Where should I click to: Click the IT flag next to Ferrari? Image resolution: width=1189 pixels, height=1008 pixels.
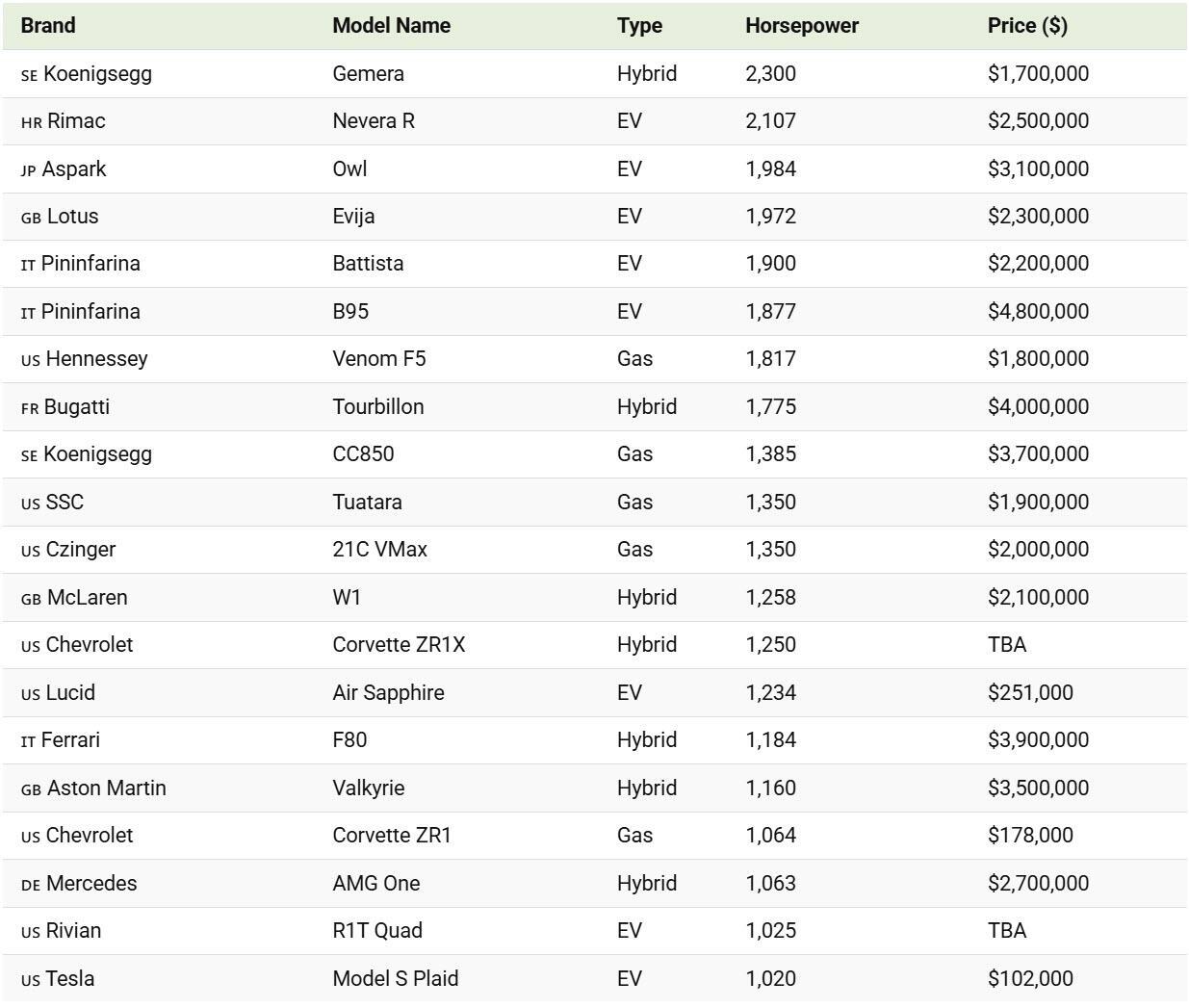(x=28, y=742)
